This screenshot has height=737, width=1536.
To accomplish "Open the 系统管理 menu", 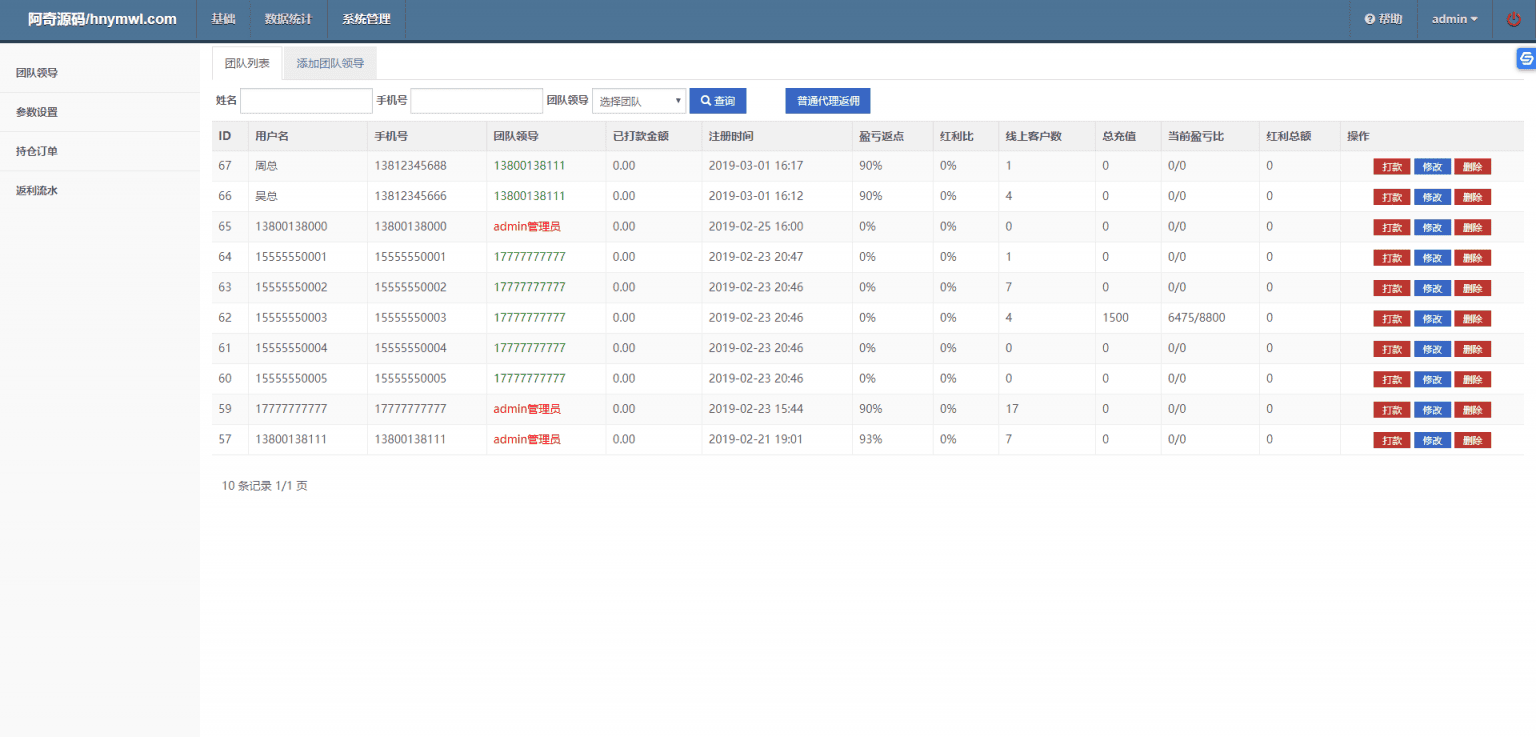I will click(x=366, y=18).
